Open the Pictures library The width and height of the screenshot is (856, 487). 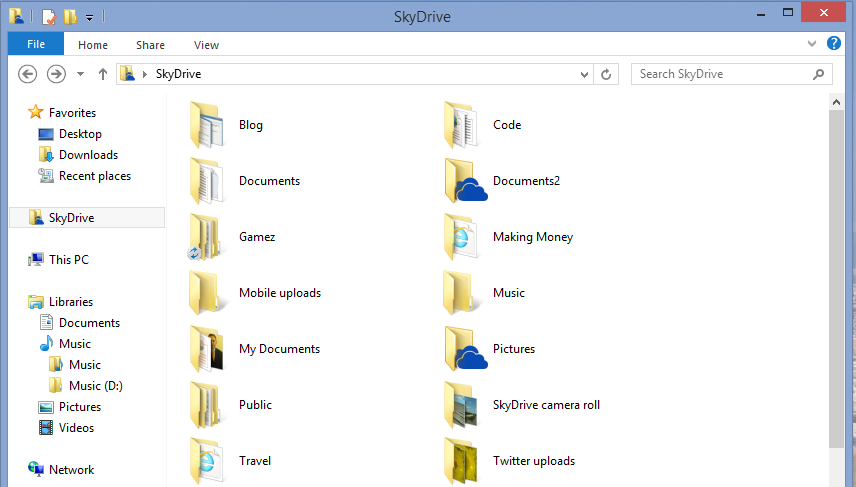pos(80,407)
